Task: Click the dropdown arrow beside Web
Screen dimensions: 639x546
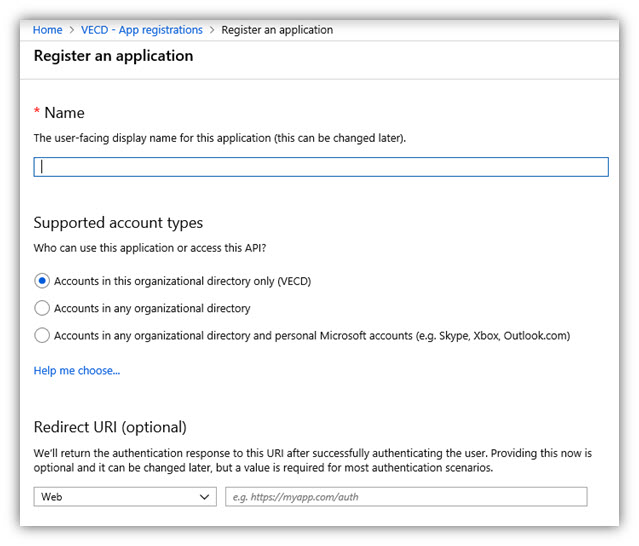Action: point(204,497)
